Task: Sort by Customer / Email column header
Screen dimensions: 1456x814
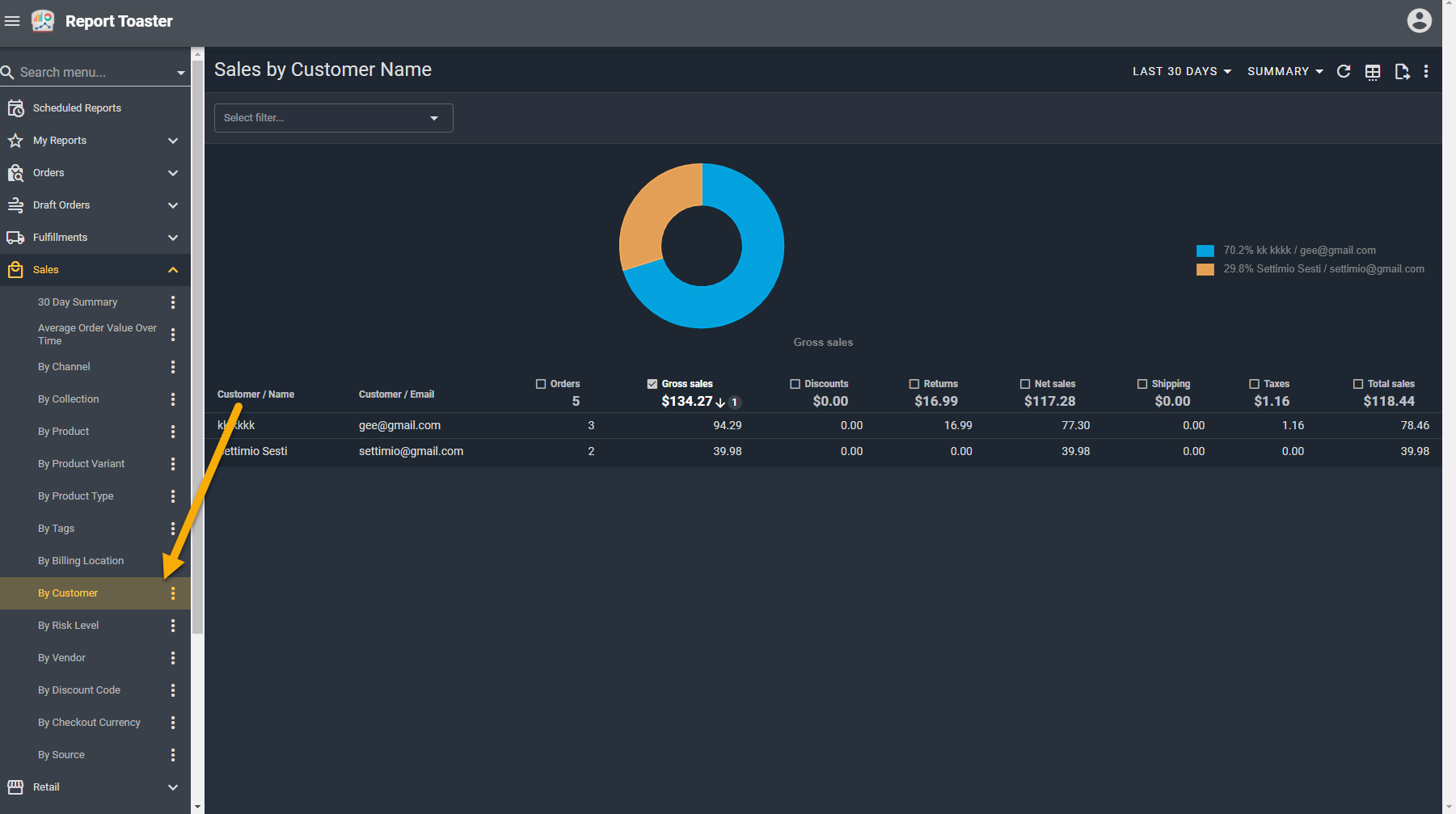Action: 396,394
